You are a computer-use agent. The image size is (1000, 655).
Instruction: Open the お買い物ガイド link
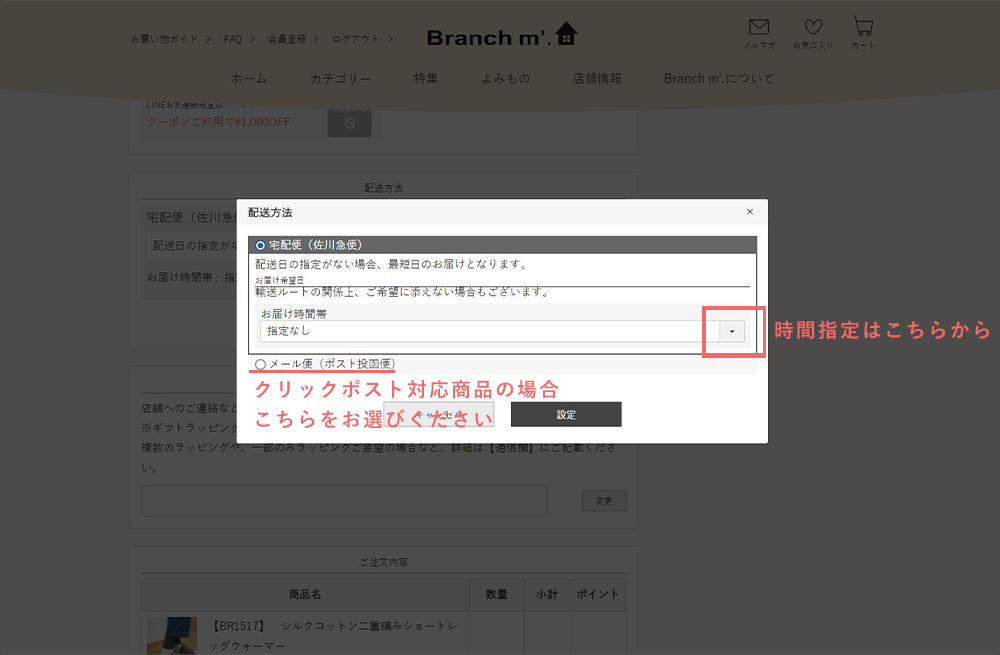[x=165, y=39]
